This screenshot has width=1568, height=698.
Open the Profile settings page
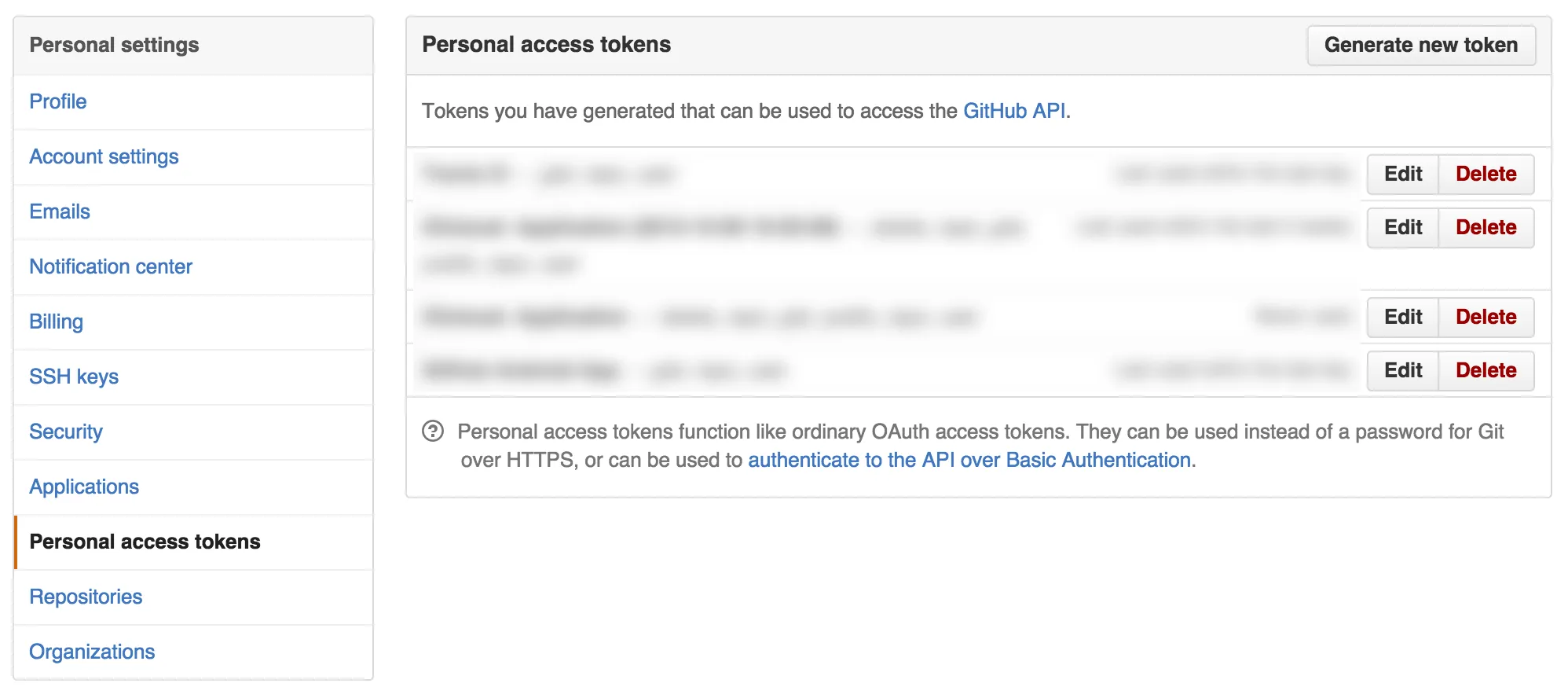coord(57,101)
